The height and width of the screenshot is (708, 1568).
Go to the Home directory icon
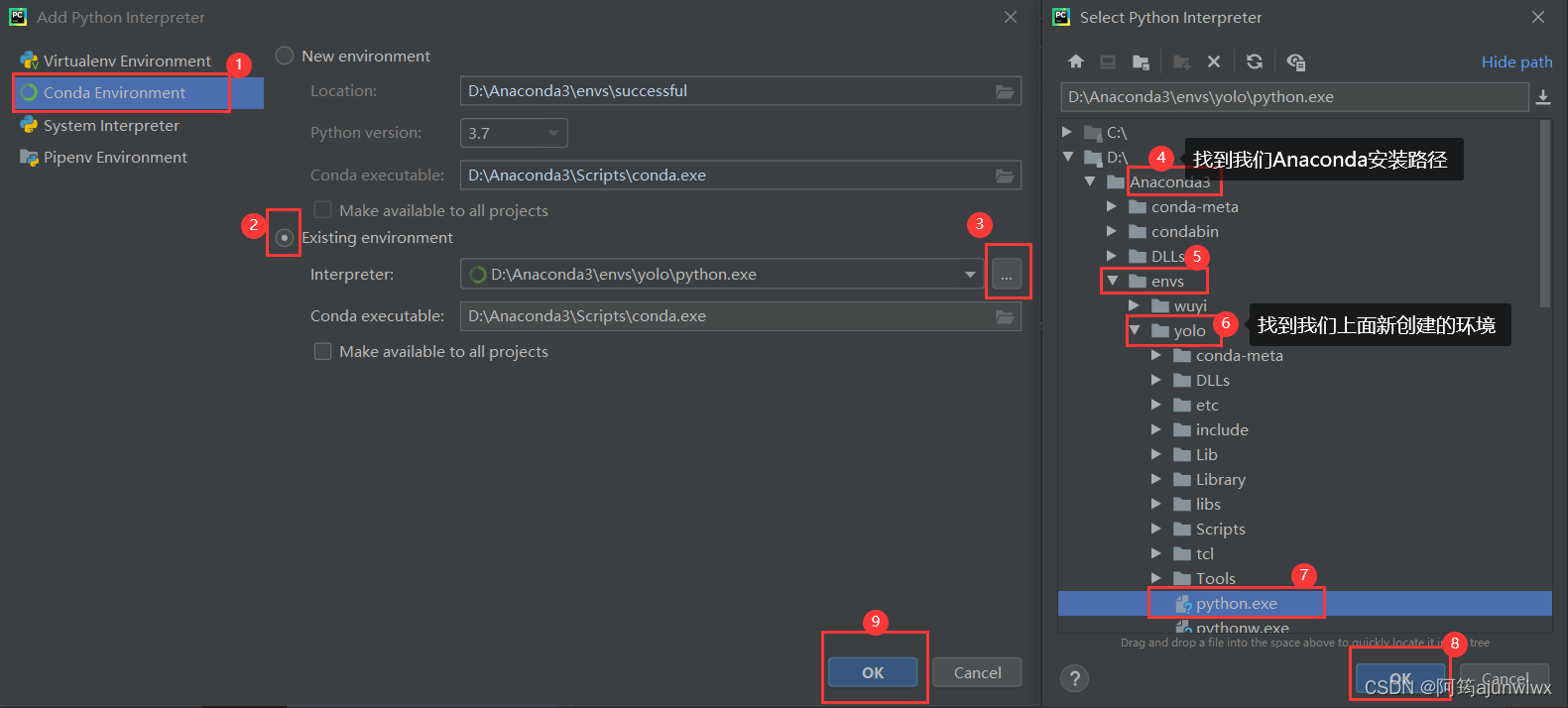coord(1076,61)
